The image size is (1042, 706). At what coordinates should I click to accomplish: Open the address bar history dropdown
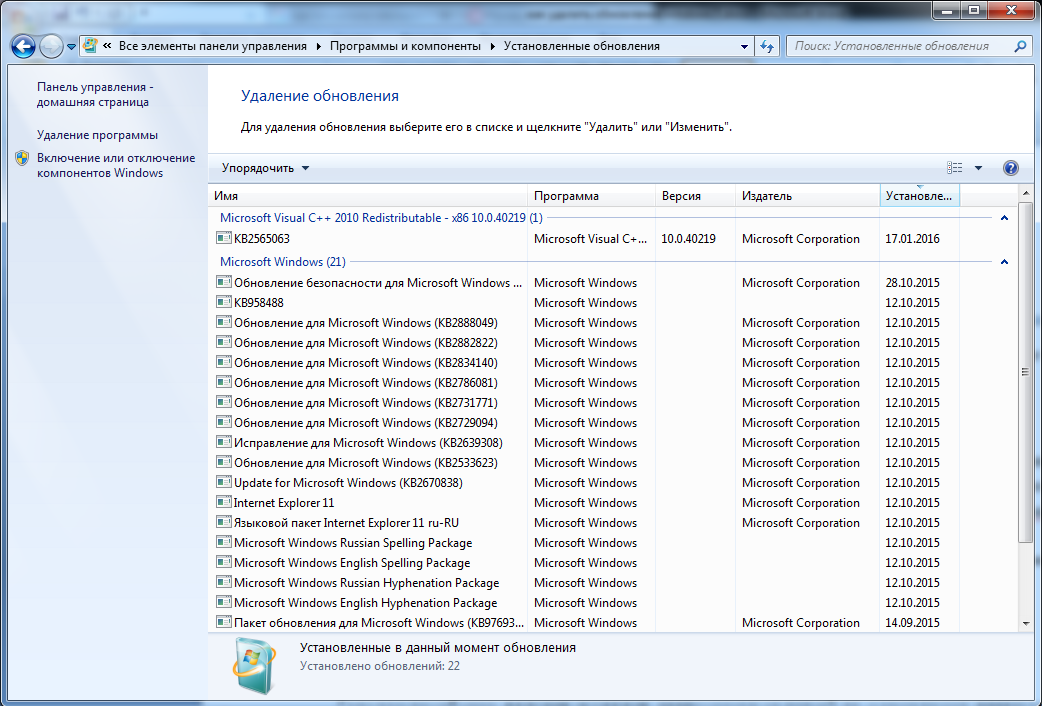pos(744,46)
